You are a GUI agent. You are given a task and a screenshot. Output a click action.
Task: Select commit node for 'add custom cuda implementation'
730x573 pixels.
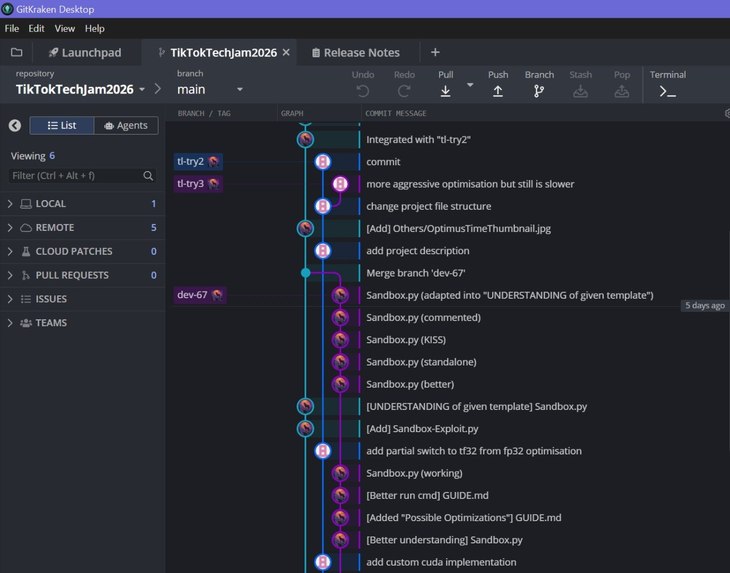[x=323, y=562]
